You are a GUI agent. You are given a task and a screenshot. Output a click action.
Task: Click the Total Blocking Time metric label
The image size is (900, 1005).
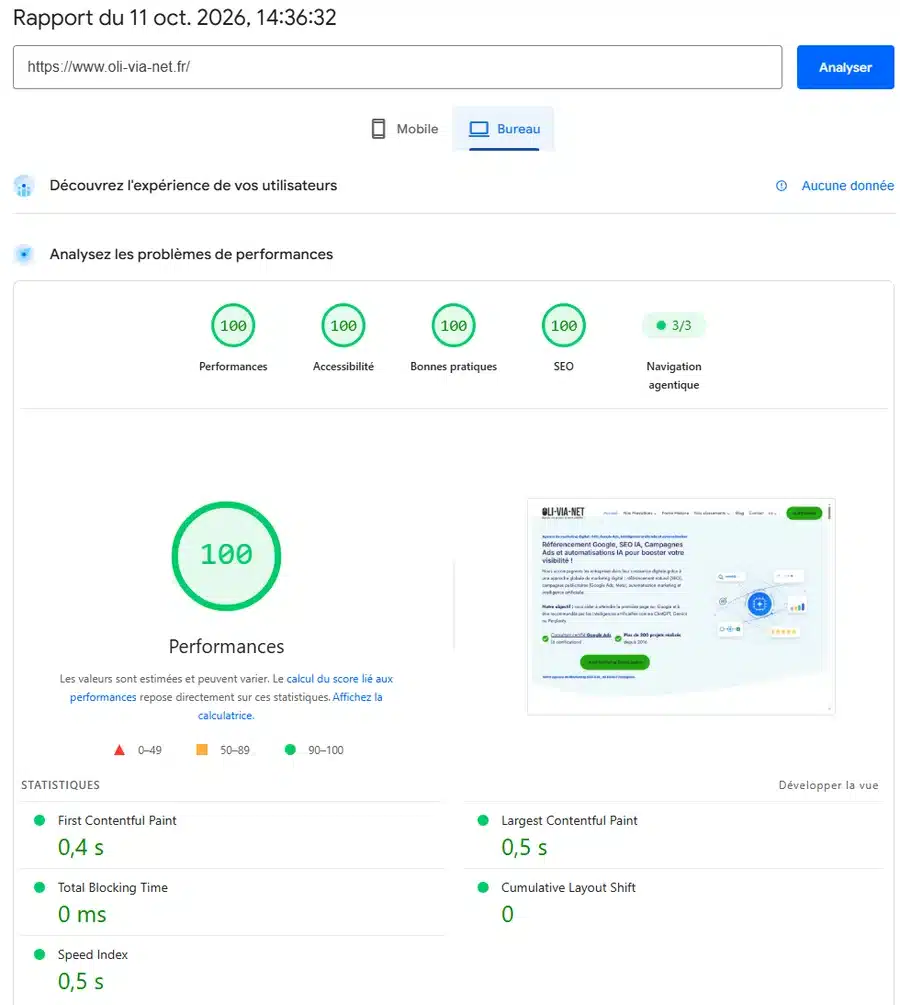pos(113,888)
